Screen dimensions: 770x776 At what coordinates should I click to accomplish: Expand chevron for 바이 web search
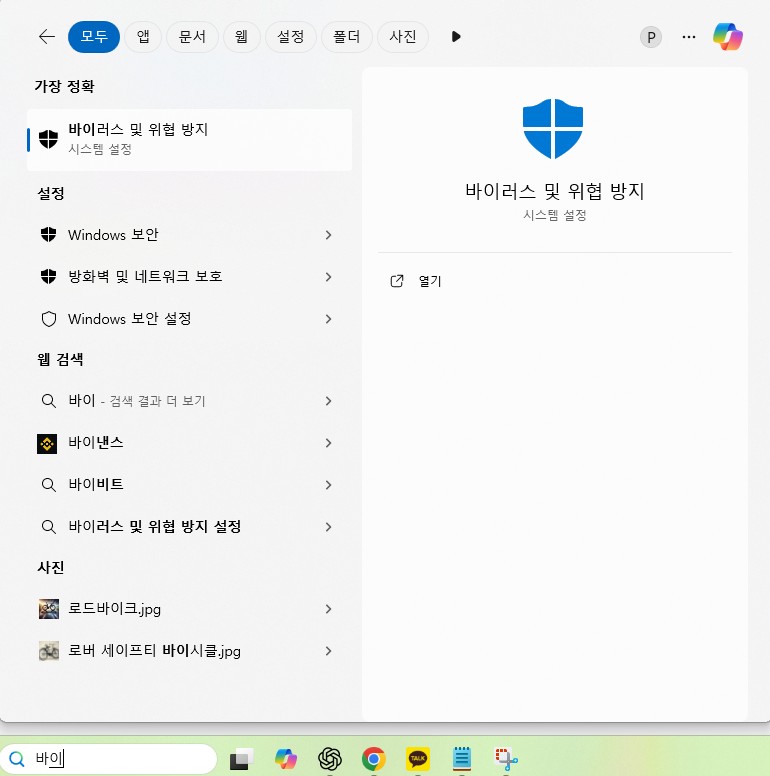click(328, 401)
